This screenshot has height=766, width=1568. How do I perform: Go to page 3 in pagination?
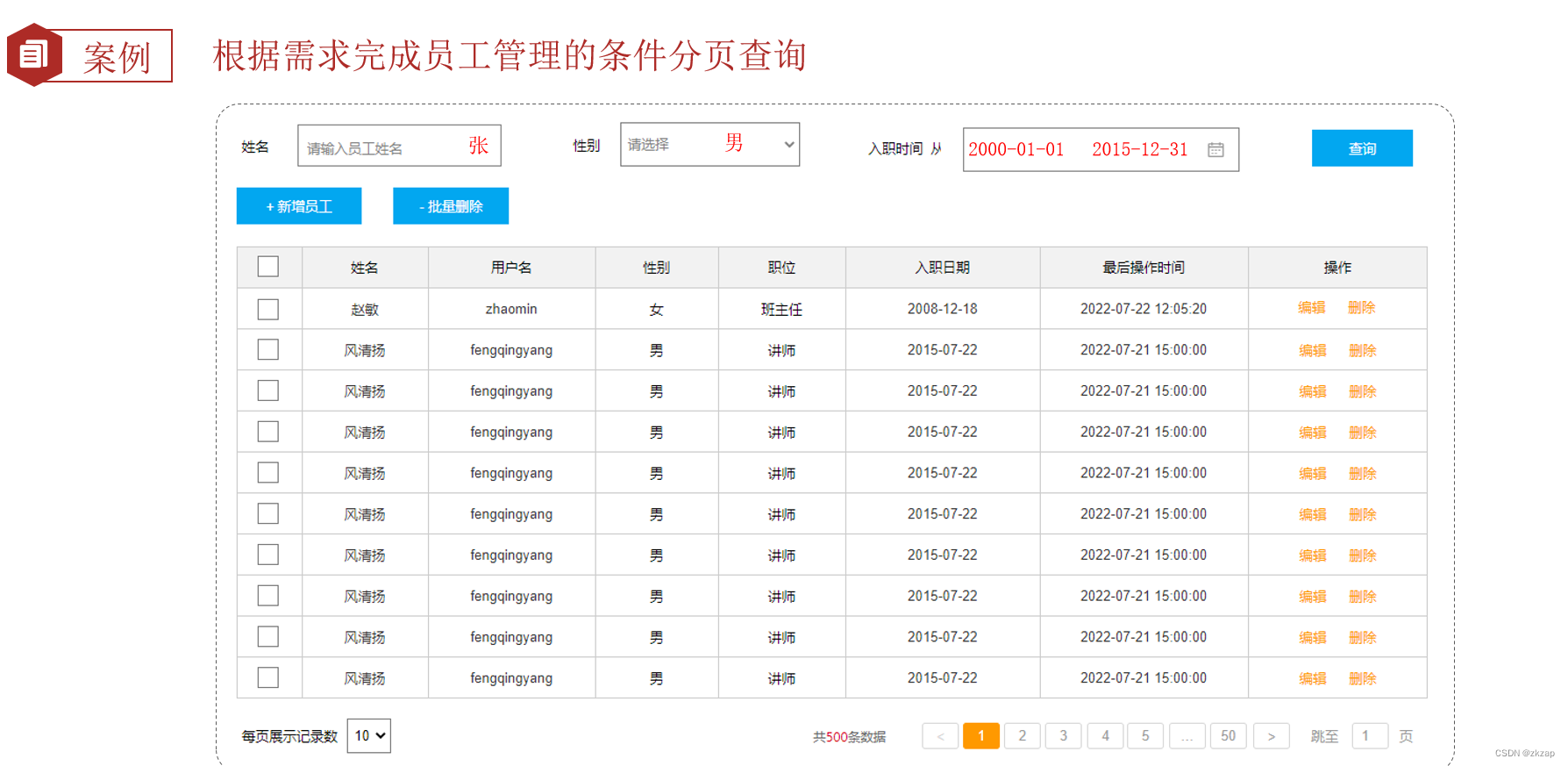coord(1064,736)
